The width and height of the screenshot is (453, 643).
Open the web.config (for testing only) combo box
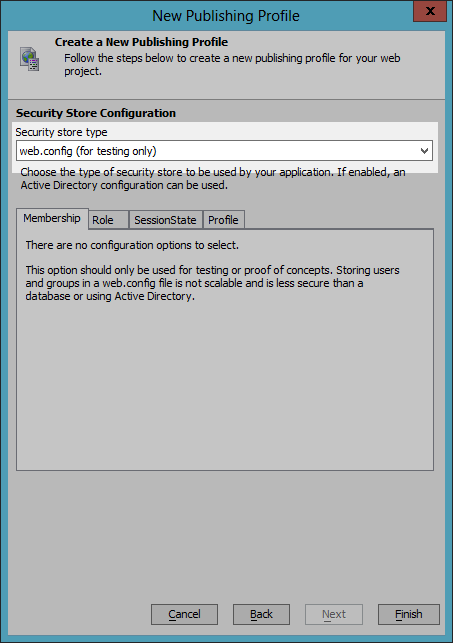point(224,151)
